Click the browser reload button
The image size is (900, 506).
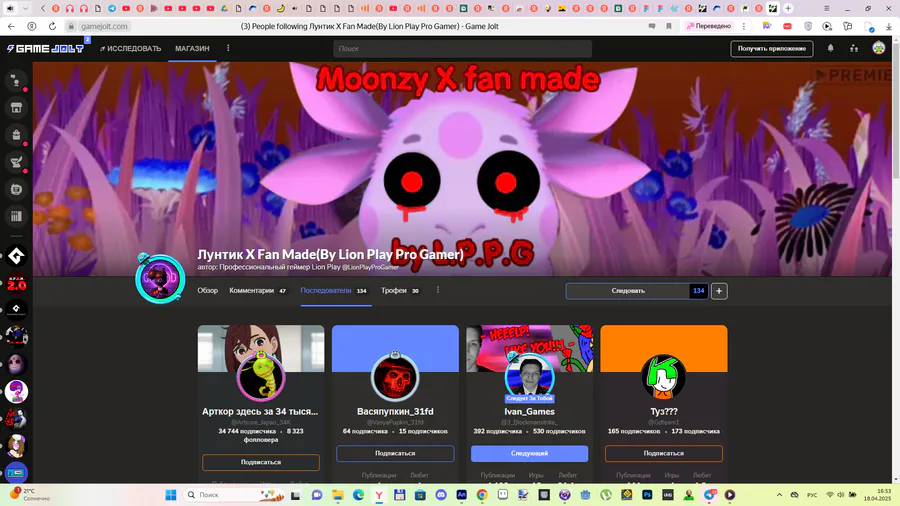coord(52,26)
